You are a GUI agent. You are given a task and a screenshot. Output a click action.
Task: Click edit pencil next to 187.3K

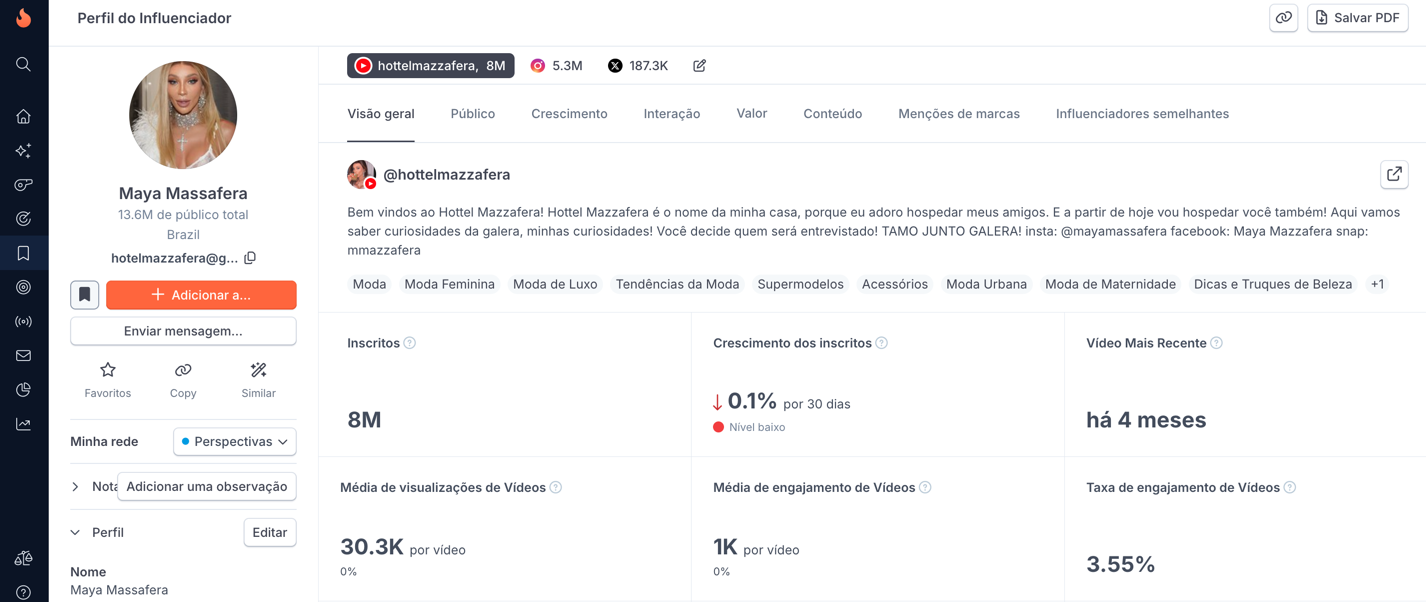pyautogui.click(x=699, y=66)
